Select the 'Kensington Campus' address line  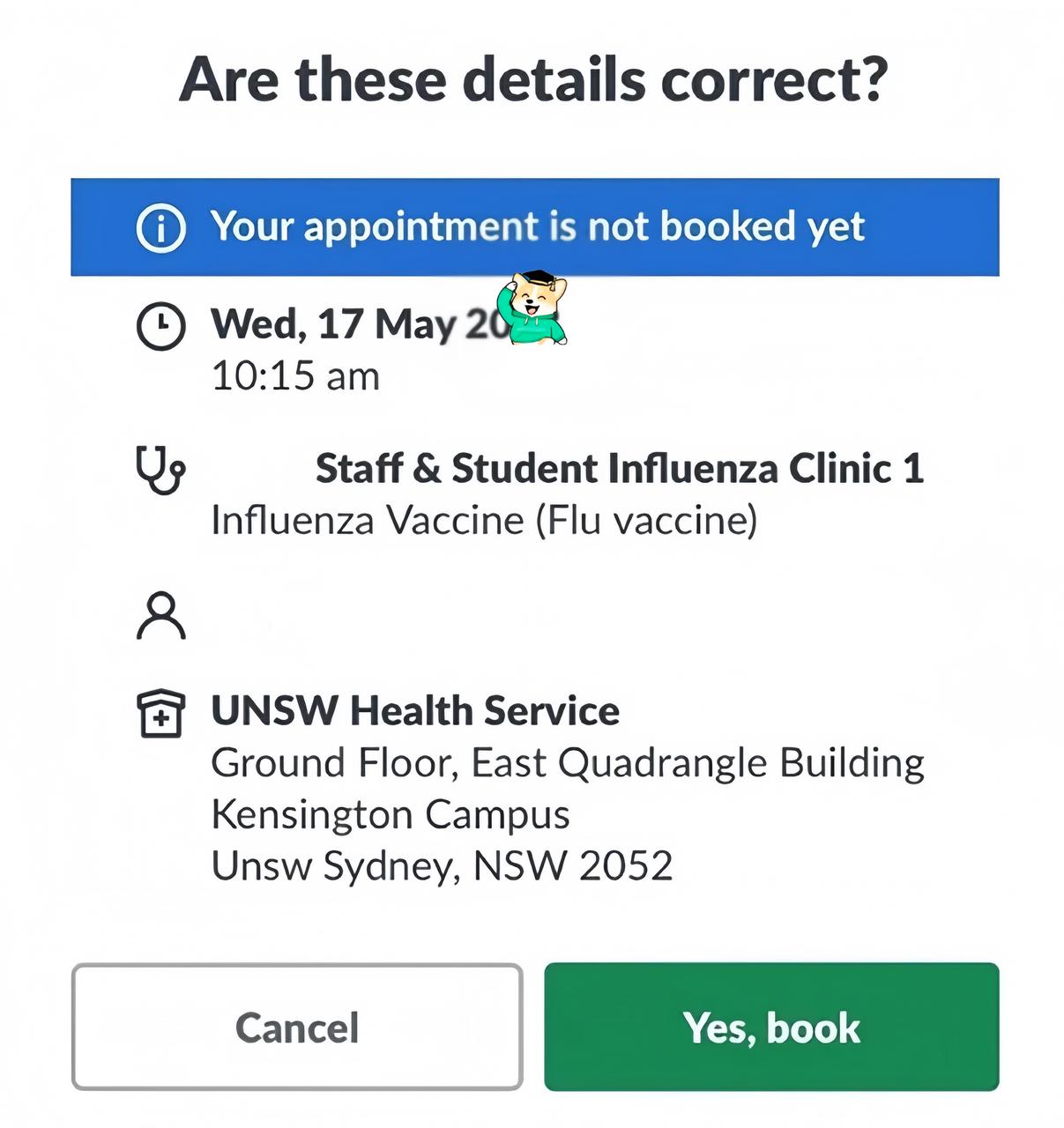click(x=391, y=814)
